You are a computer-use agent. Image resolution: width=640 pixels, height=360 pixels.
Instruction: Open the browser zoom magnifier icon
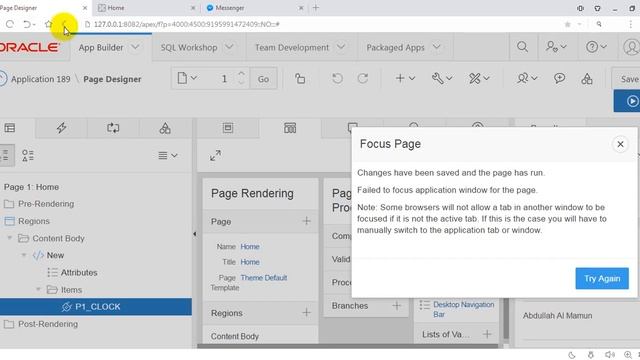628,355
